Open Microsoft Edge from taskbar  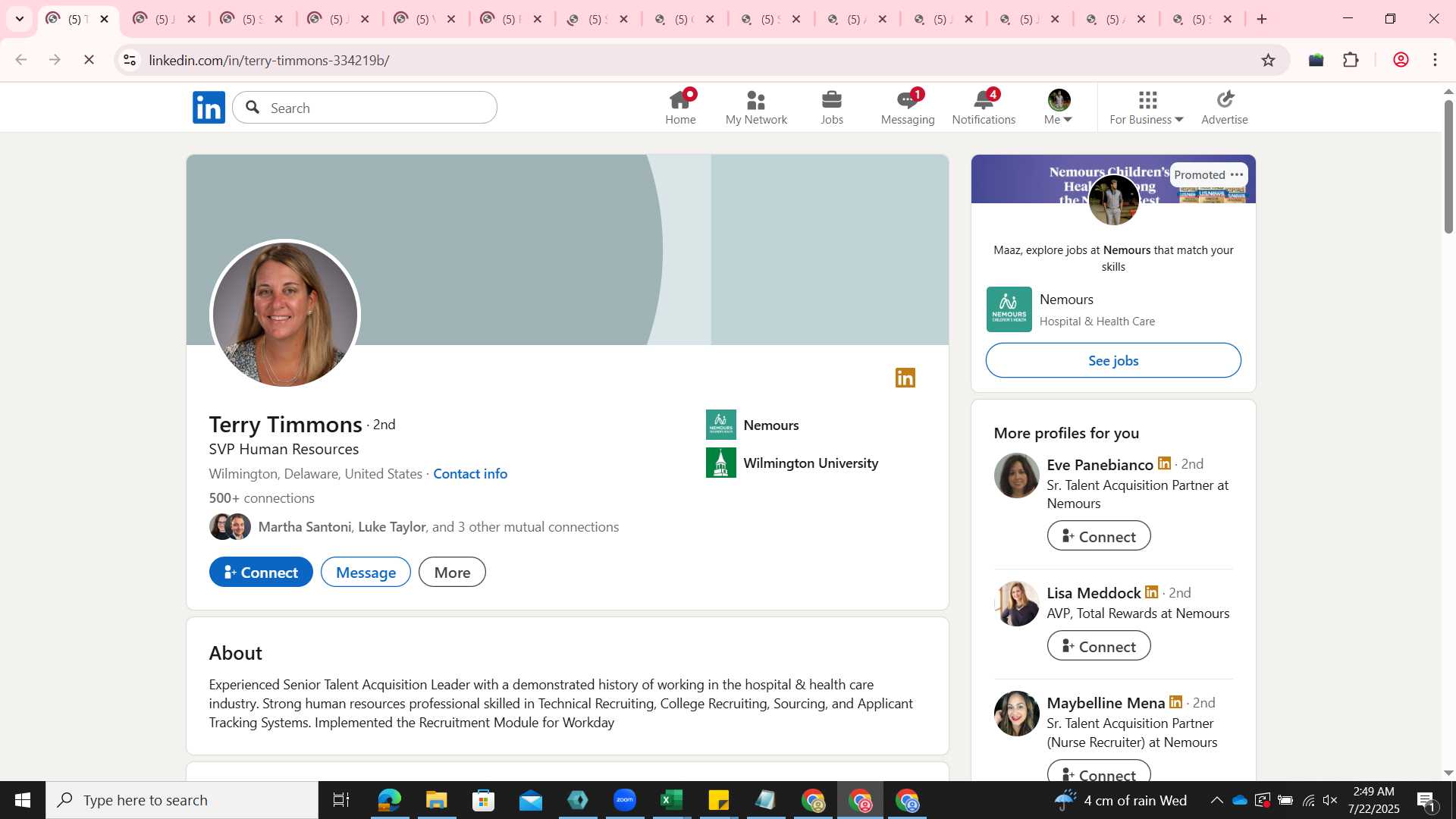pyautogui.click(x=389, y=800)
